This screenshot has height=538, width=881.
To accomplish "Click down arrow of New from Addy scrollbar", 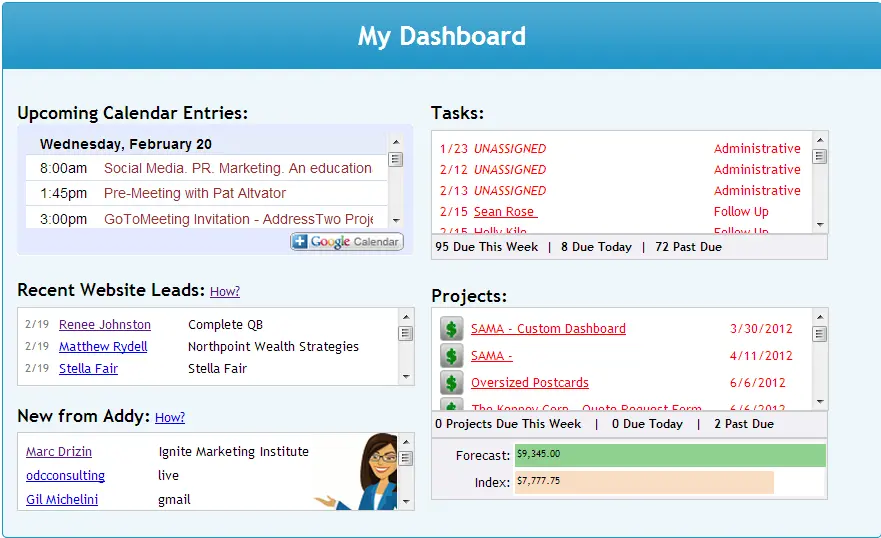I will [x=406, y=501].
